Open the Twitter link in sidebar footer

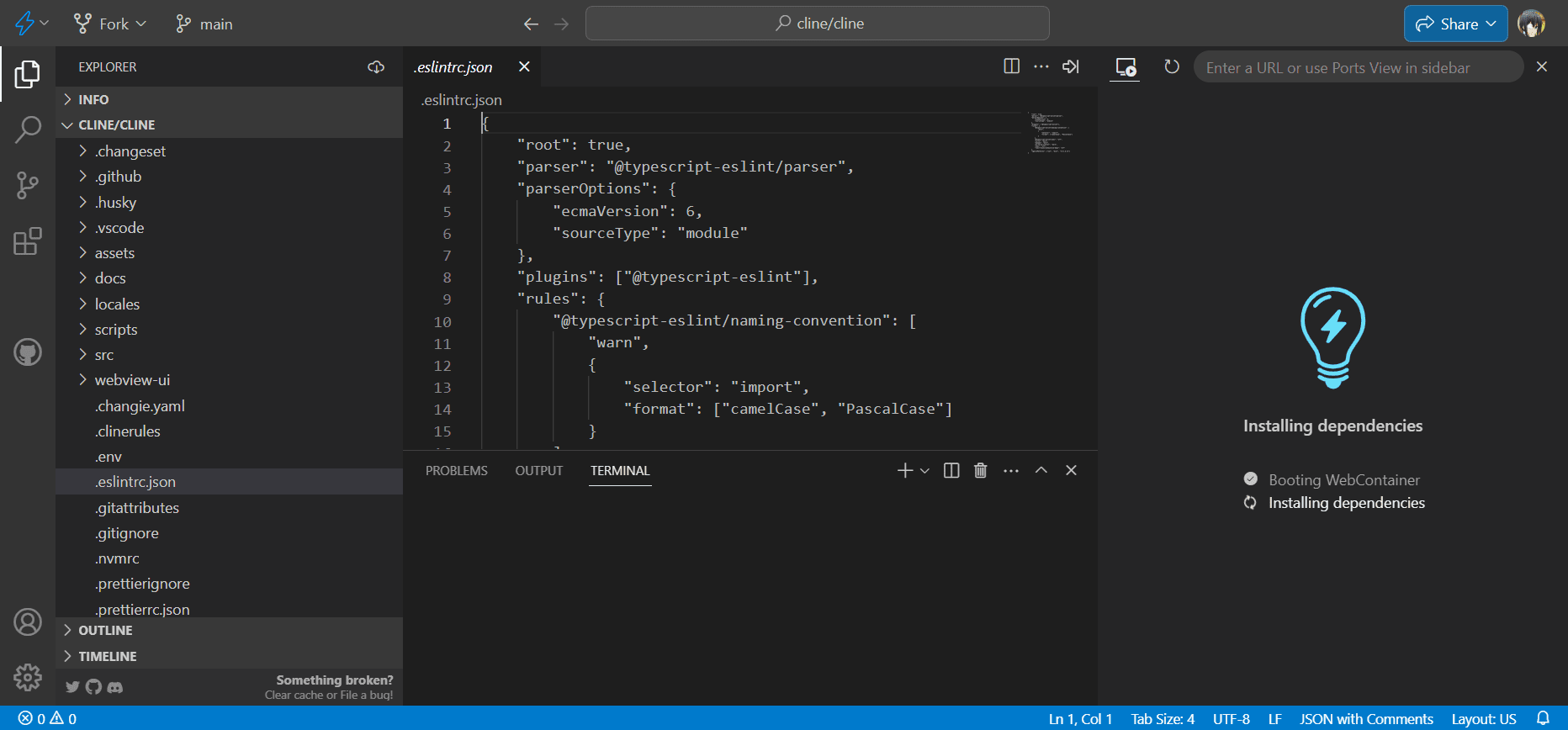pyautogui.click(x=72, y=687)
